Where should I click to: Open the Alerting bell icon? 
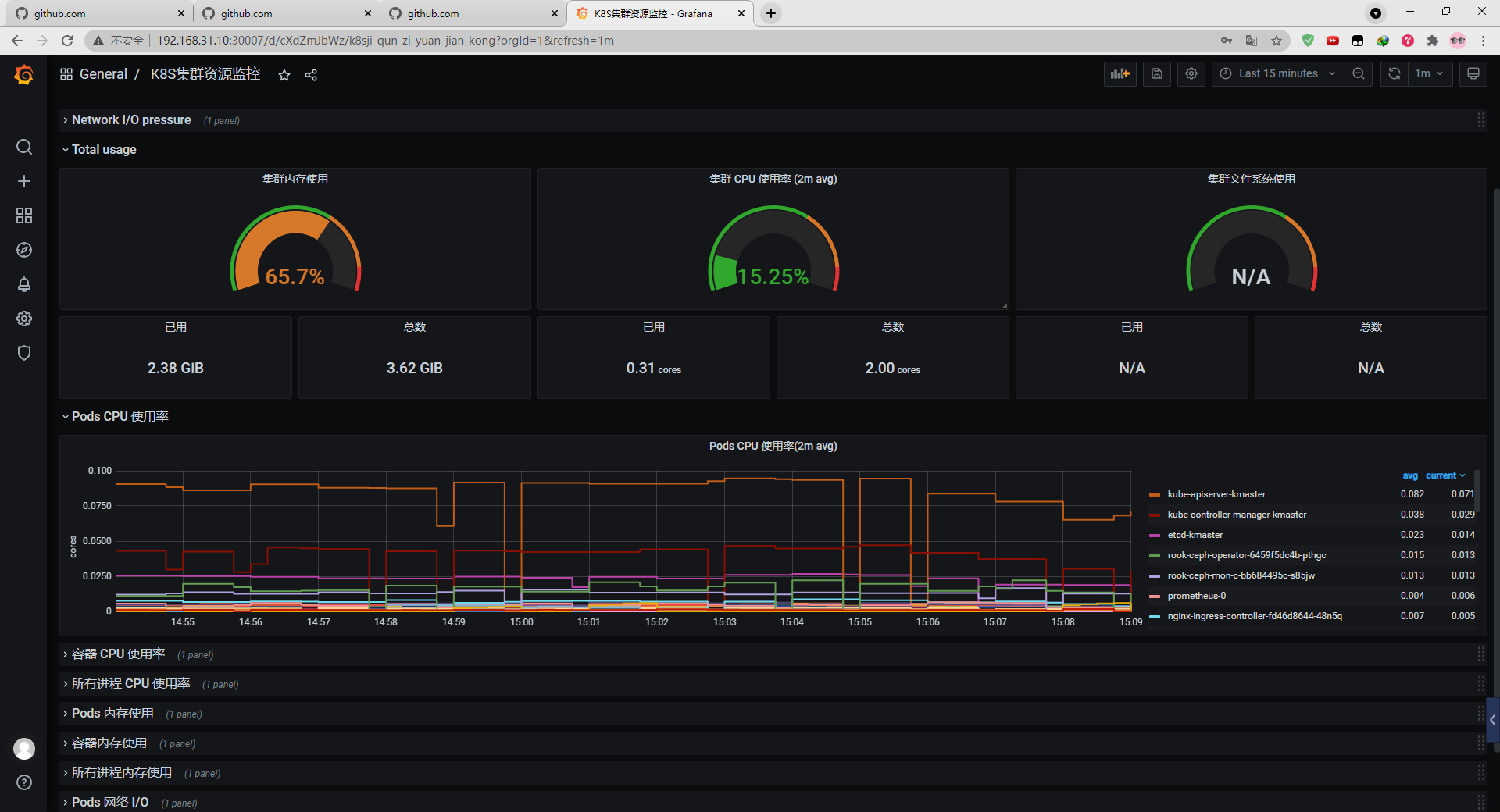24,284
